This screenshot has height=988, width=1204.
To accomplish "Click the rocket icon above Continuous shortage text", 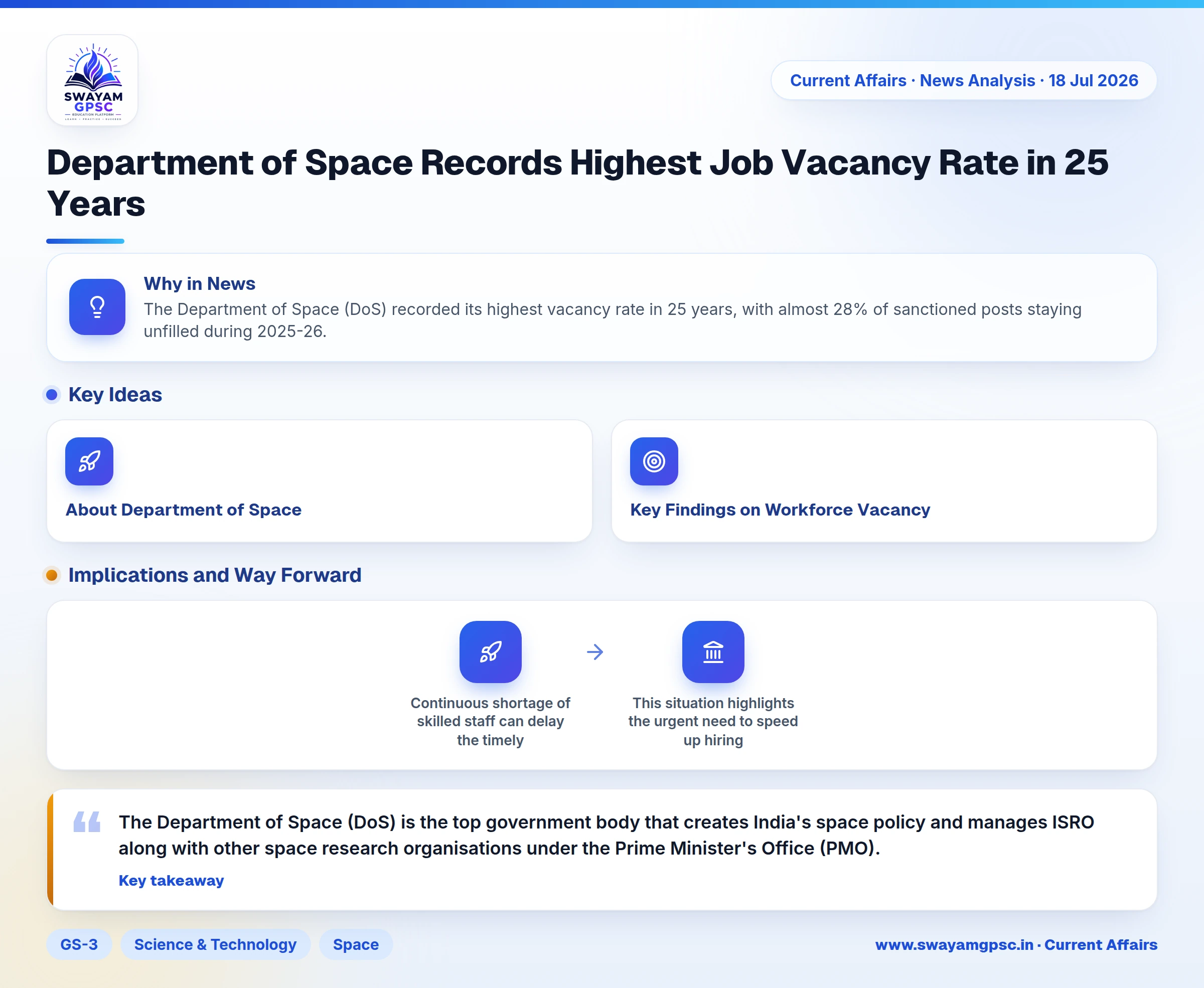I will tap(491, 651).
